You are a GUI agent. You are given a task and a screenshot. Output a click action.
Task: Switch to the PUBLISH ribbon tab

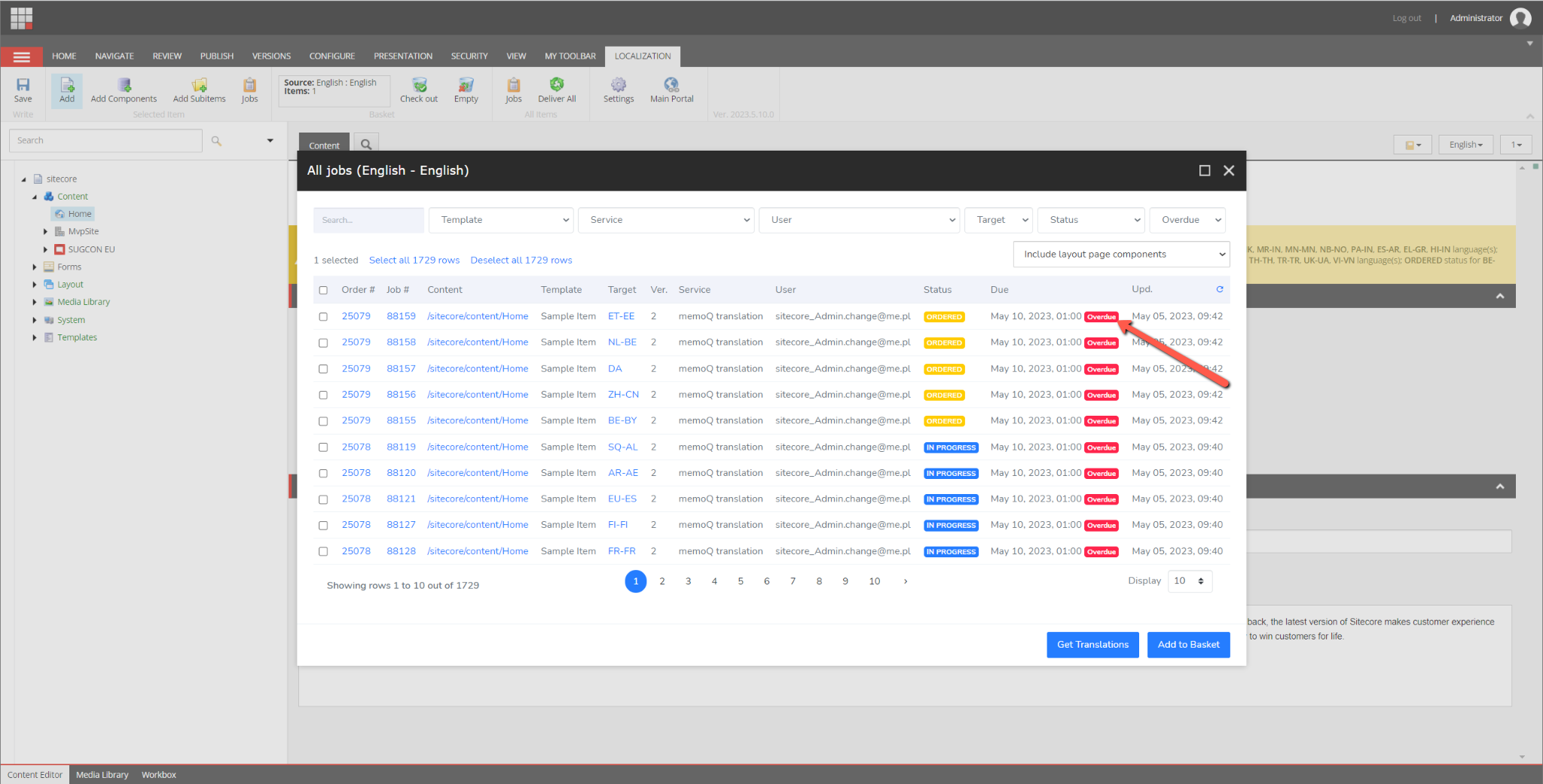click(217, 56)
